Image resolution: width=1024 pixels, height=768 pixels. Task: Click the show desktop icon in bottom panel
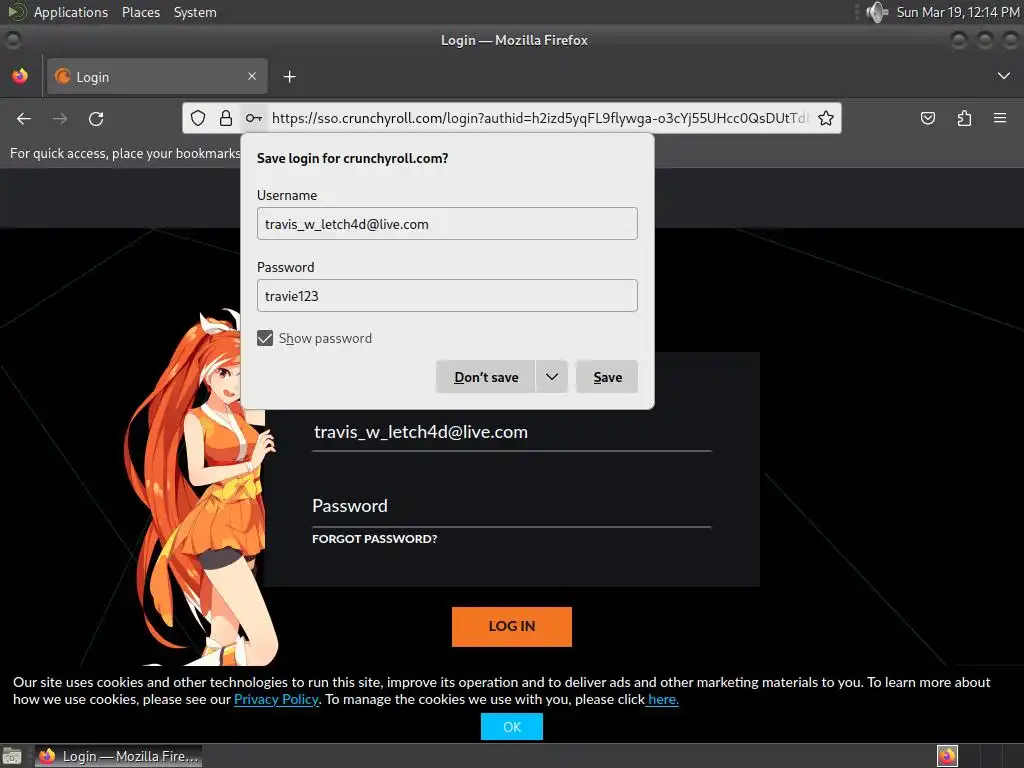(12, 756)
